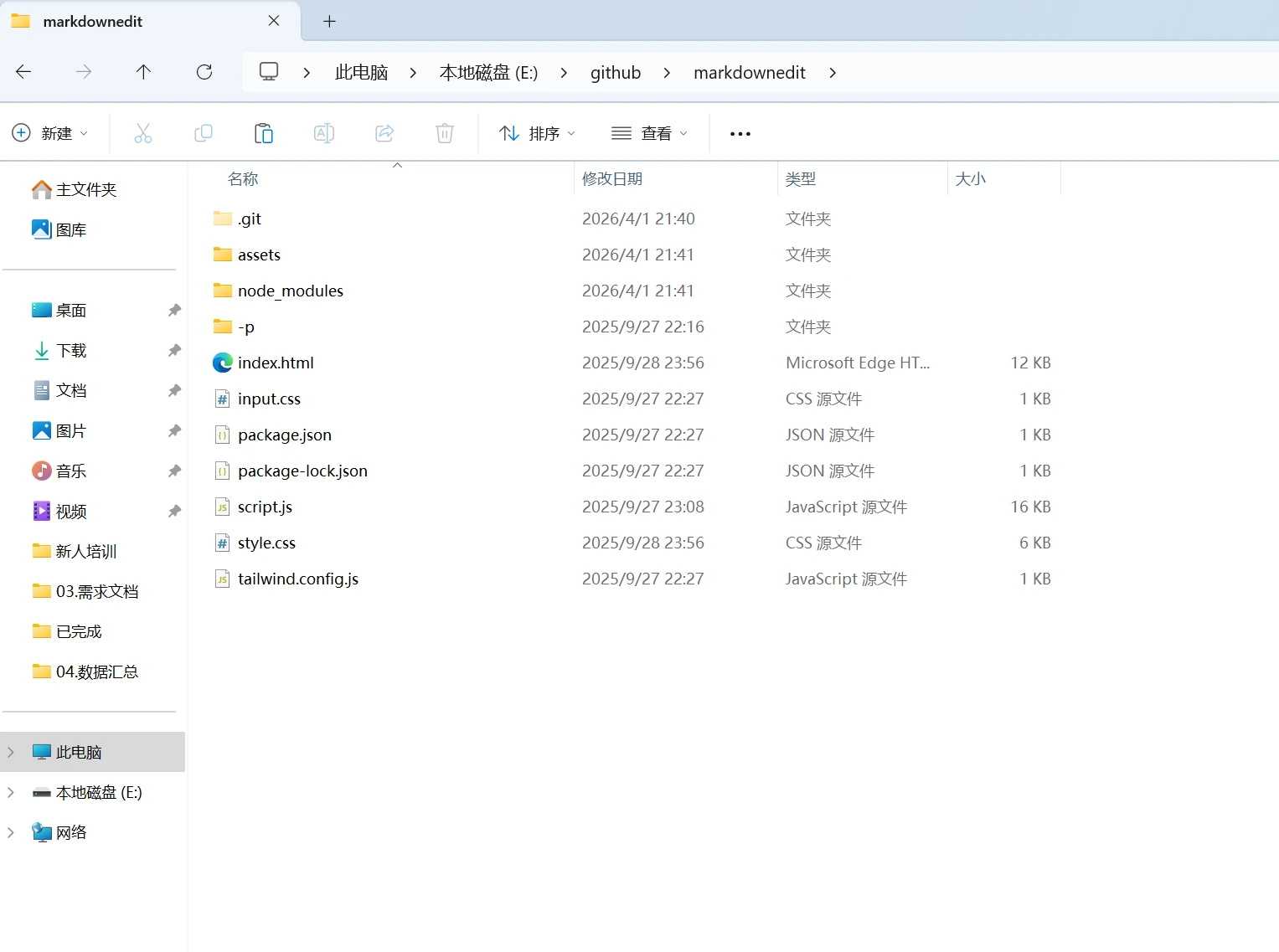This screenshot has width=1279, height=952.
Task: Go up one directory level
Action: 143,72
